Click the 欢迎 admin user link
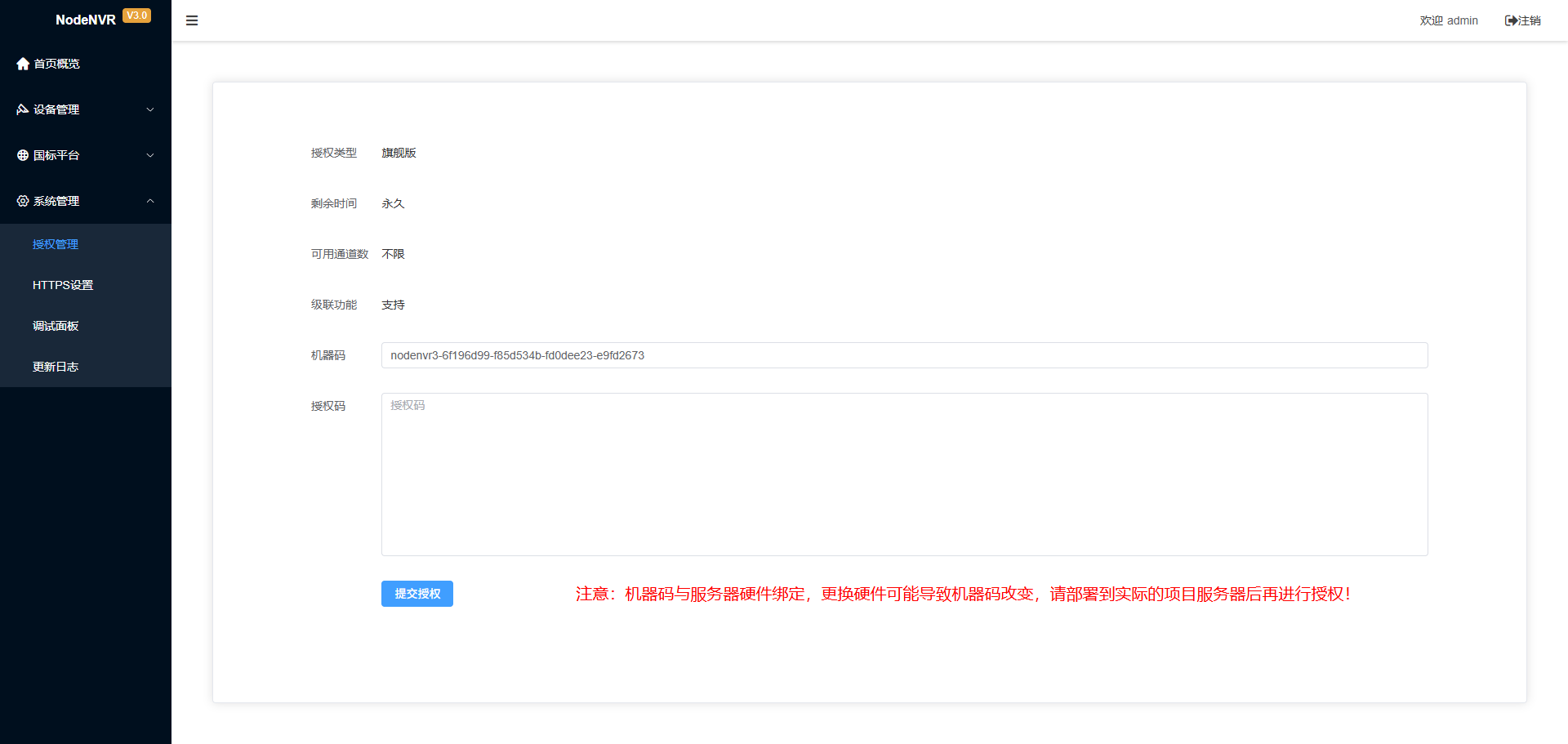Image resolution: width=1568 pixels, height=744 pixels. (1449, 20)
